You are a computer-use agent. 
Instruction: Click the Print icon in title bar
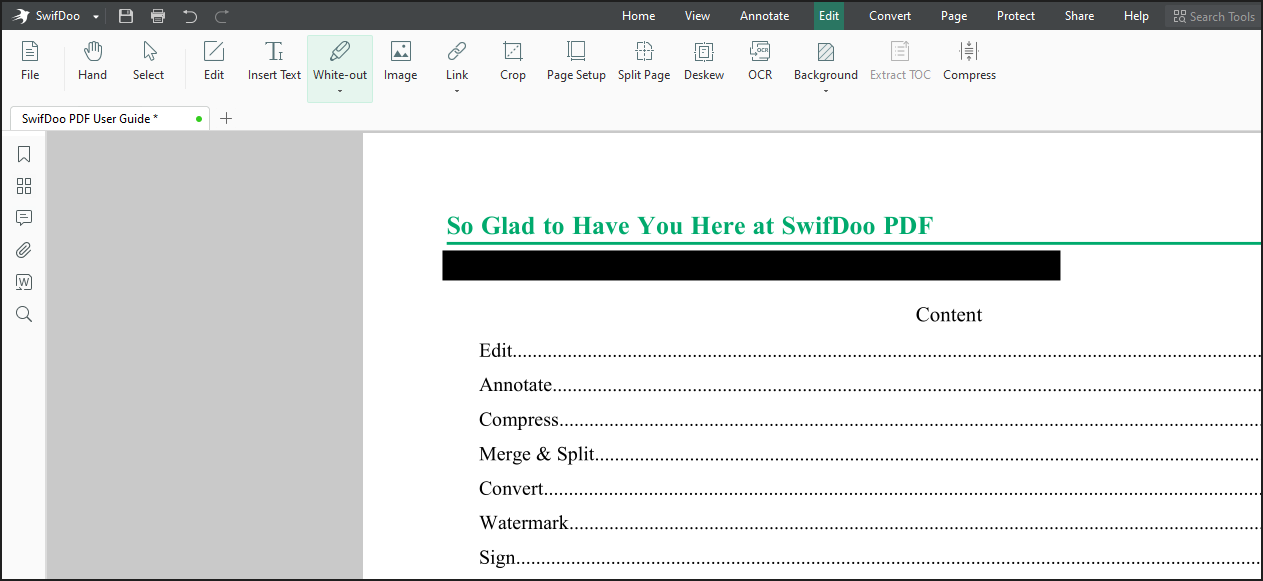(158, 16)
